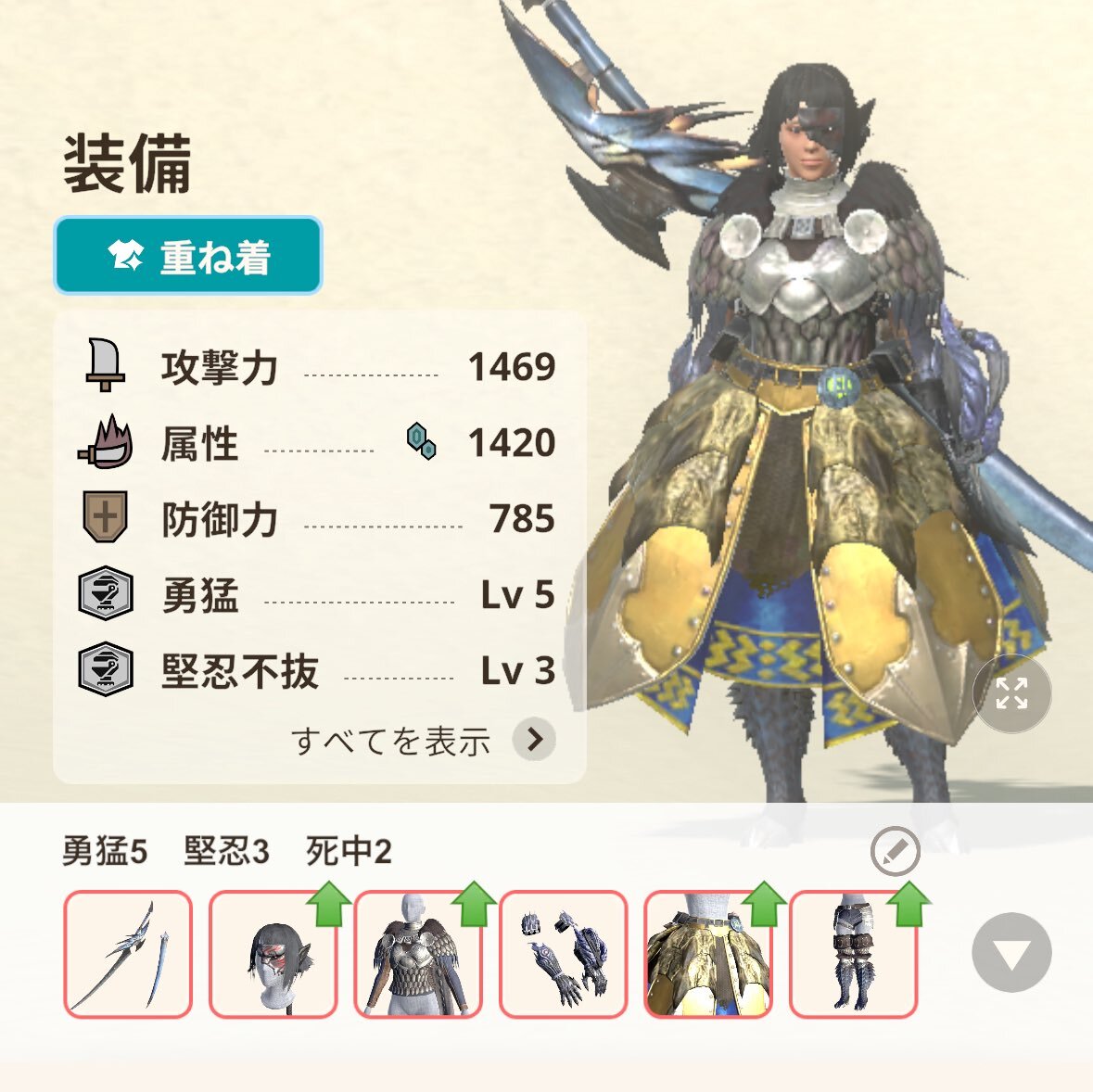Tap the 堅忍不抜 skill hexagon icon
Viewport: 1093px width, 1092px height.
pos(106,669)
